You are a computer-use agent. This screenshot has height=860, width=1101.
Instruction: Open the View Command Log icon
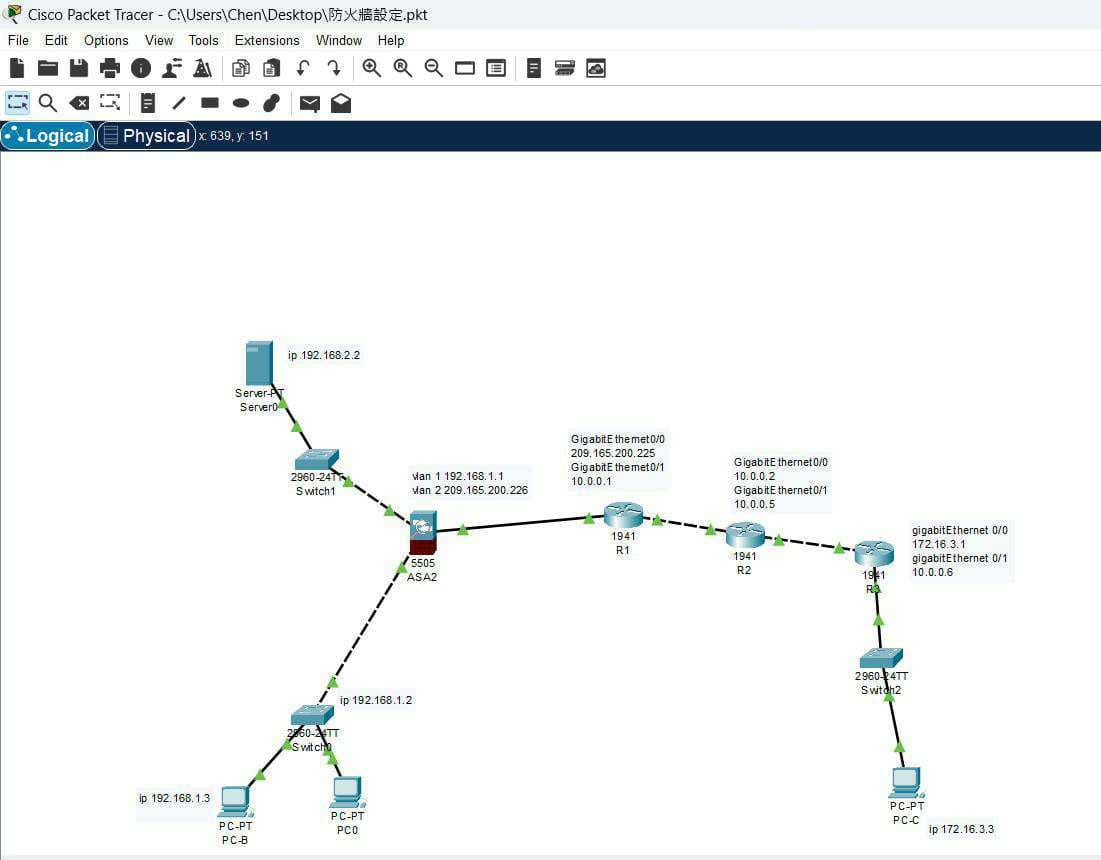[x=534, y=68]
